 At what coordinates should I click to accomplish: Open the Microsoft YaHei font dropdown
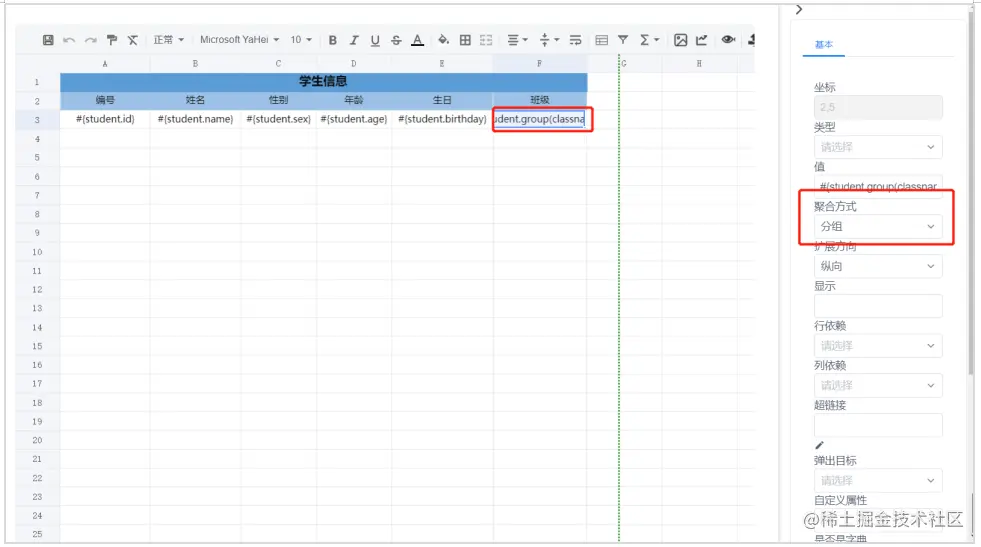(239, 39)
